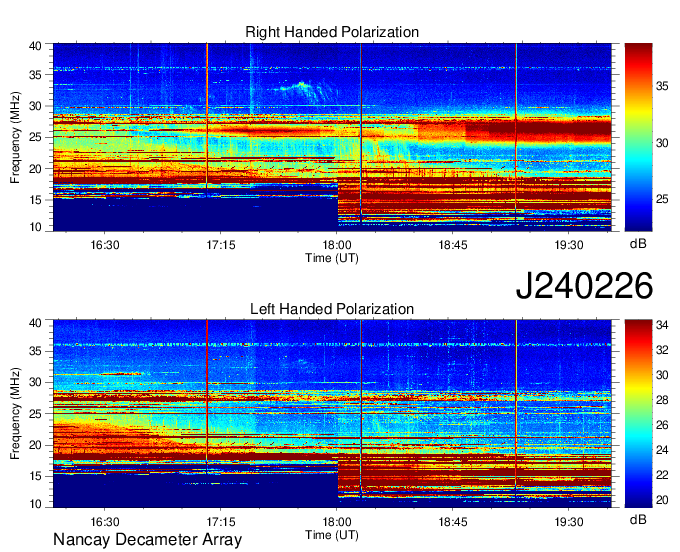Viewport: 680px width, 552px height.
Task: Click the 40 MHz tick of Left Handed plot
Action: coord(35,323)
